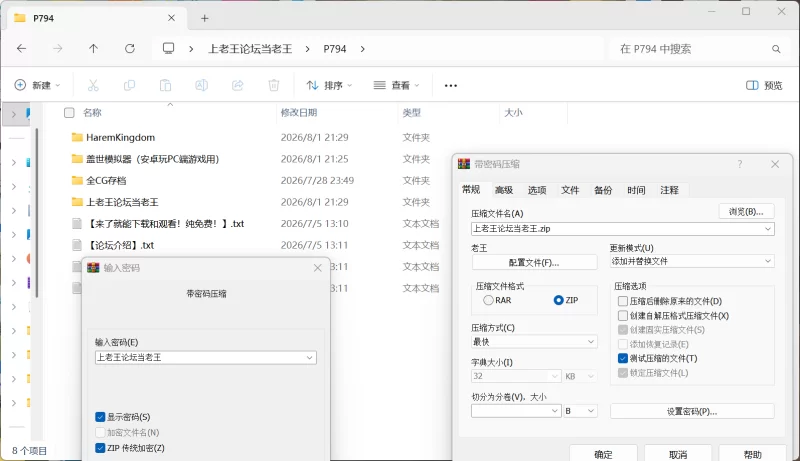Switch to the 时间 tab
800x461 pixels.
[636, 190]
